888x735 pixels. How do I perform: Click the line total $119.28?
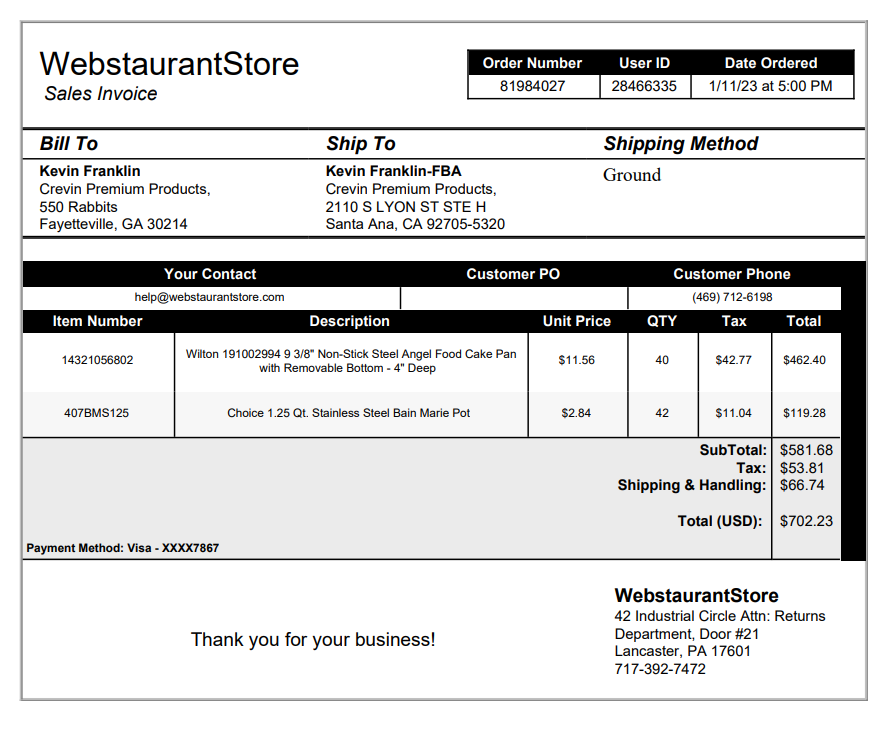(x=804, y=413)
